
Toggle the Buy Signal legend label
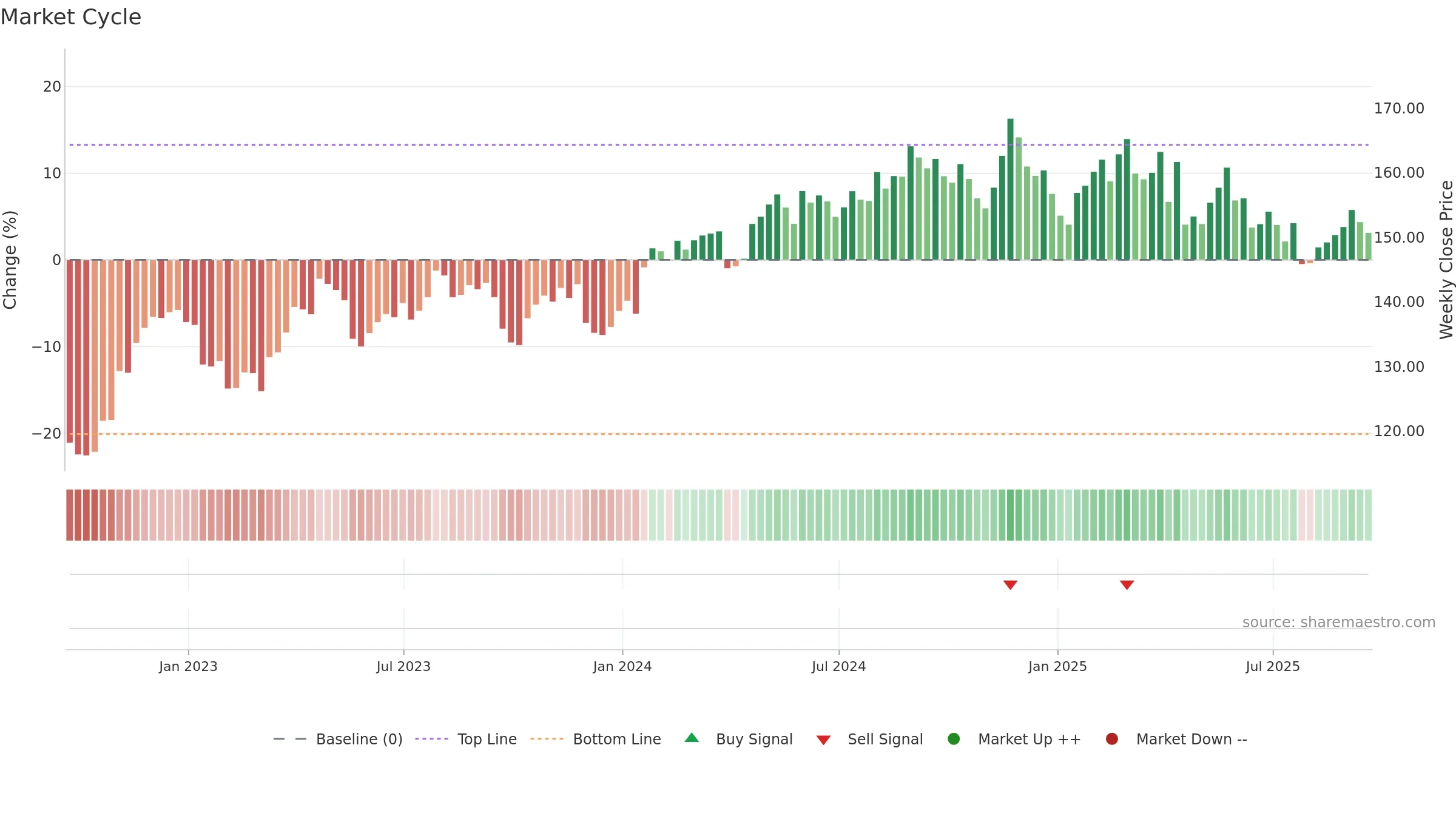[754, 739]
